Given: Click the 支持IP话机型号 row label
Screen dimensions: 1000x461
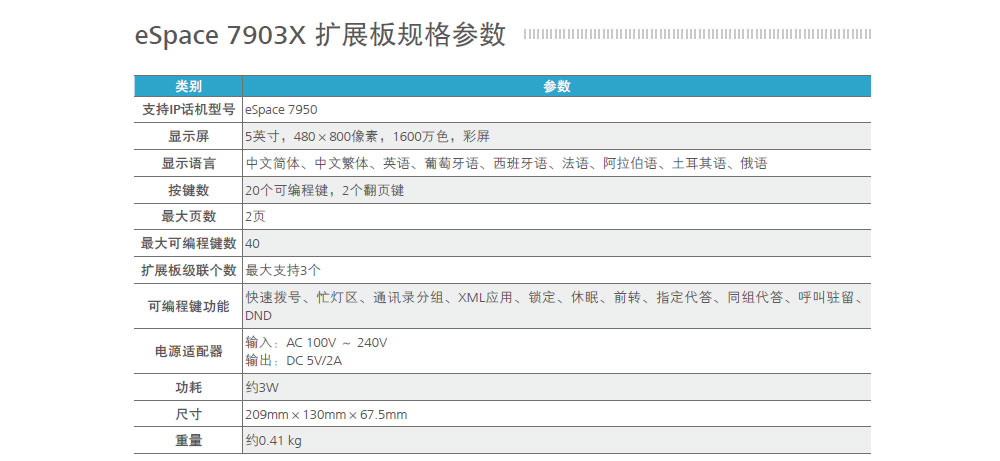Looking at the screenshot, I should [188, 109].
